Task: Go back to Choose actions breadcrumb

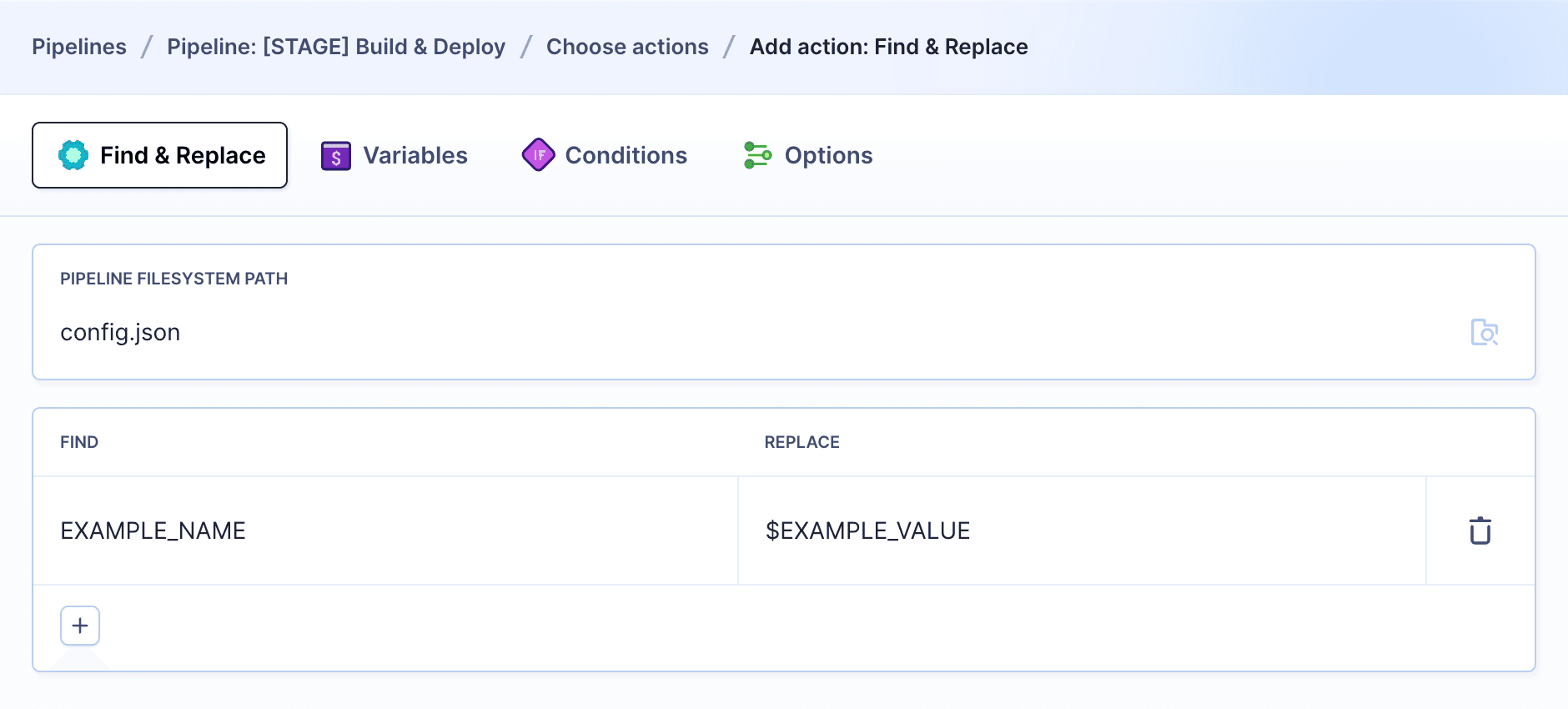Action: pyautogui.click(x=627, y=47)
